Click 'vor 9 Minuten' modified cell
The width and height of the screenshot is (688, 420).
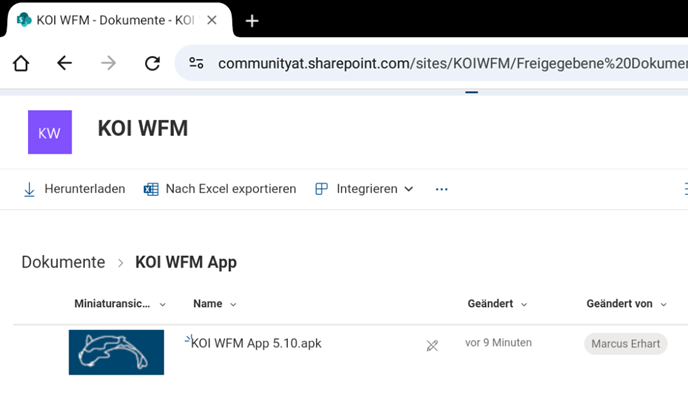(498, 343)
